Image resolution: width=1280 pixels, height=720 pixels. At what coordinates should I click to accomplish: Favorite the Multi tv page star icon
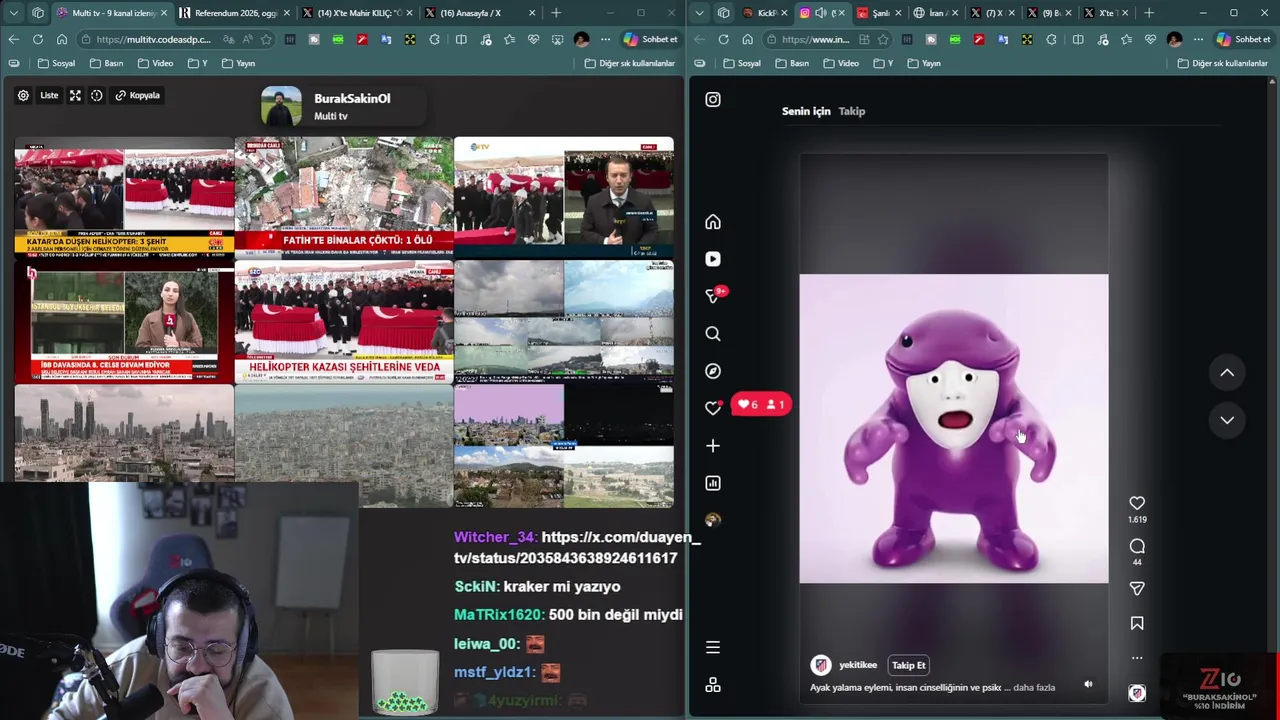coord(265,39)
